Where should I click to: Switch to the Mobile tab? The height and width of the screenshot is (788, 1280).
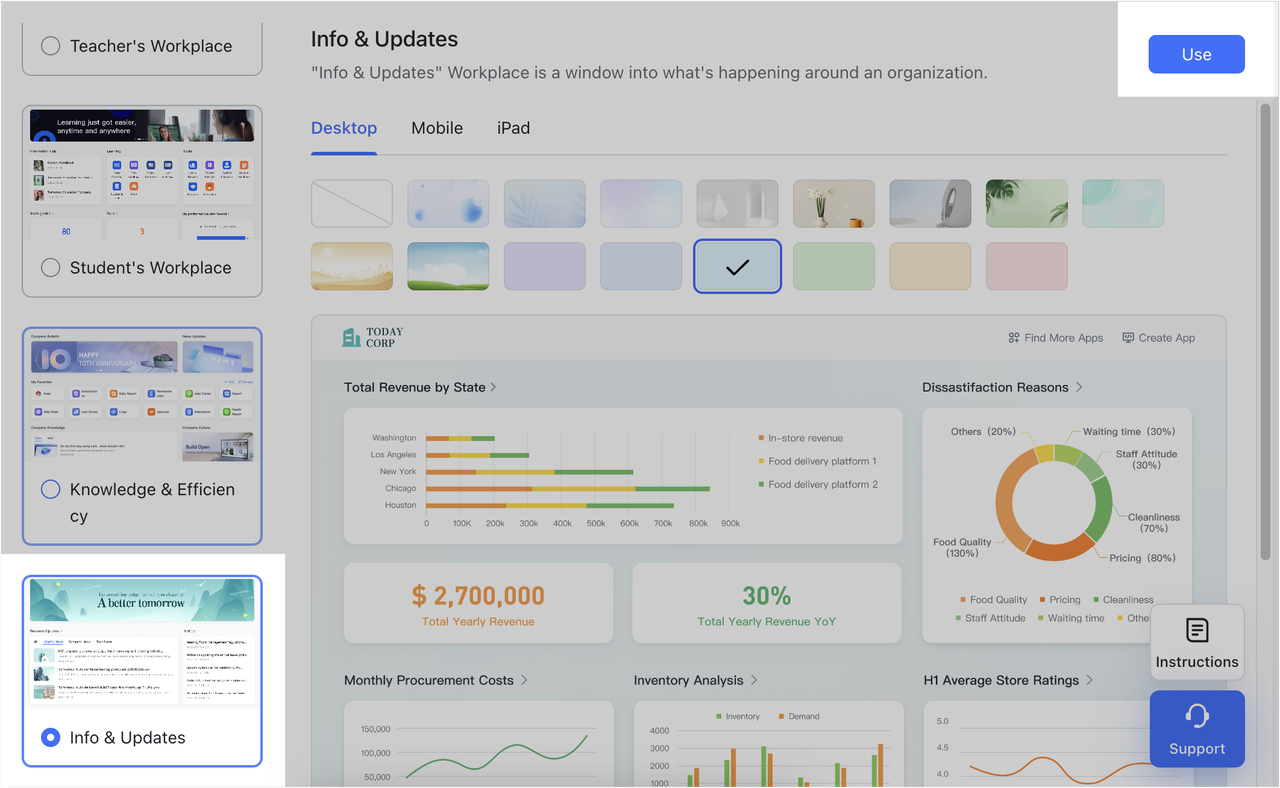click(437, 128)
